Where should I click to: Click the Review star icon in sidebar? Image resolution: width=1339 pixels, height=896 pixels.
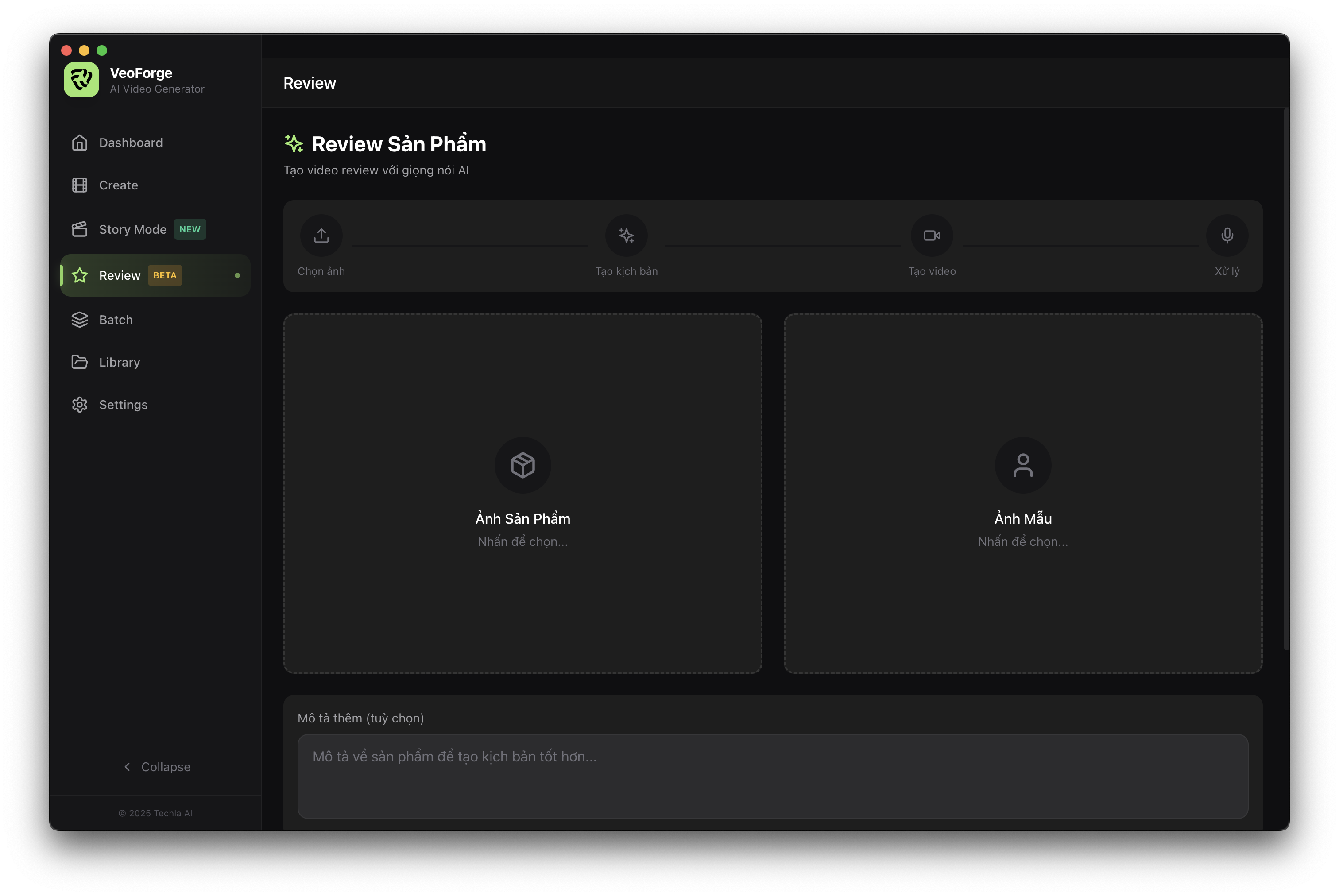click(79, 275)
